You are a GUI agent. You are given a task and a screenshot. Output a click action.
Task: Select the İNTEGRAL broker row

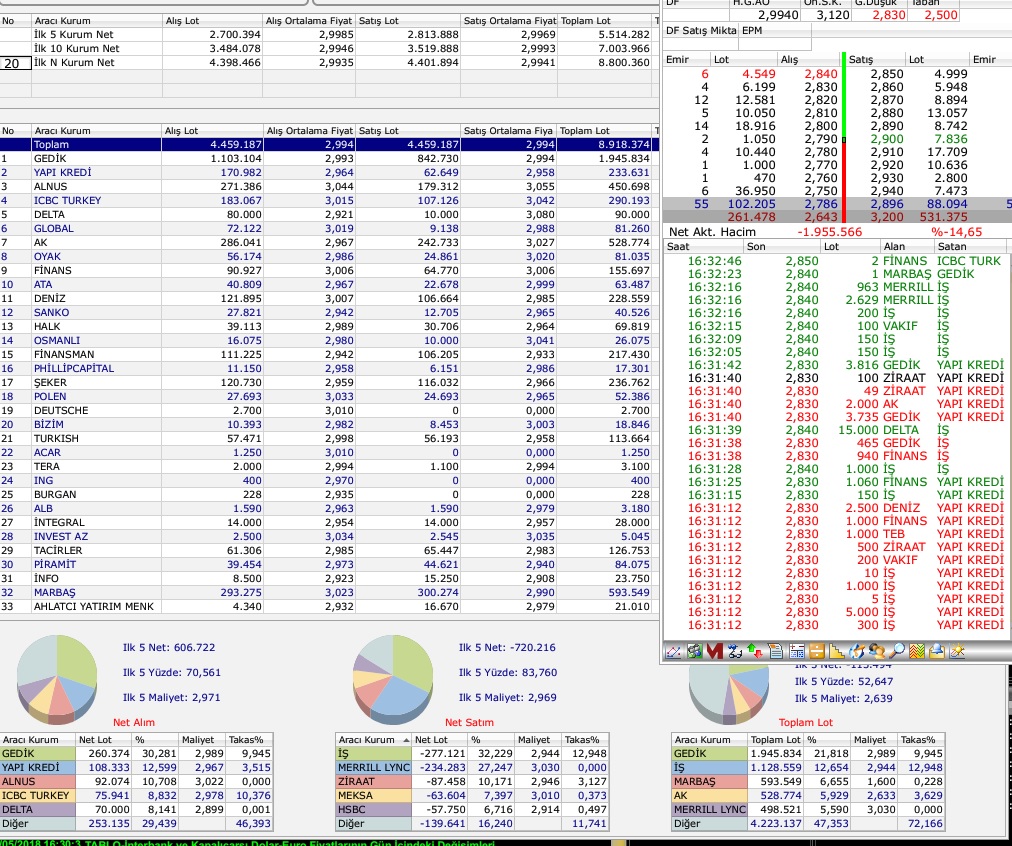click(329, 523)
